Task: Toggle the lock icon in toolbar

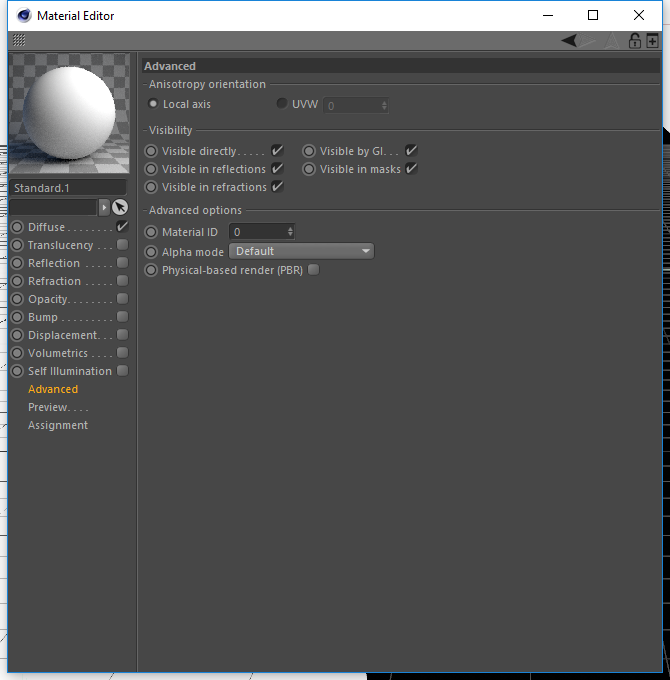Action: tap(634, 41)
